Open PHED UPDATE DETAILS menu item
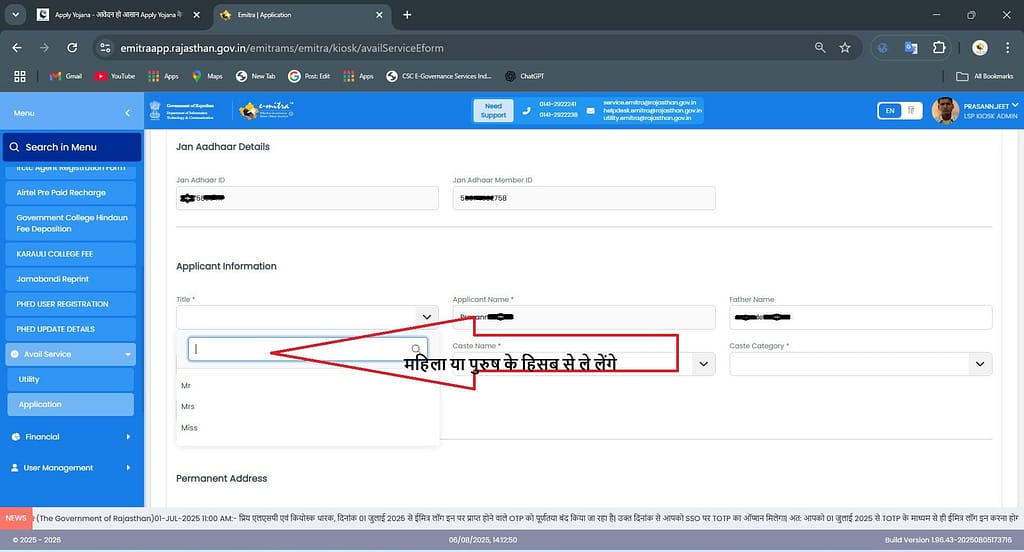Screen dimensions: 1024x552 coord(71,329)
